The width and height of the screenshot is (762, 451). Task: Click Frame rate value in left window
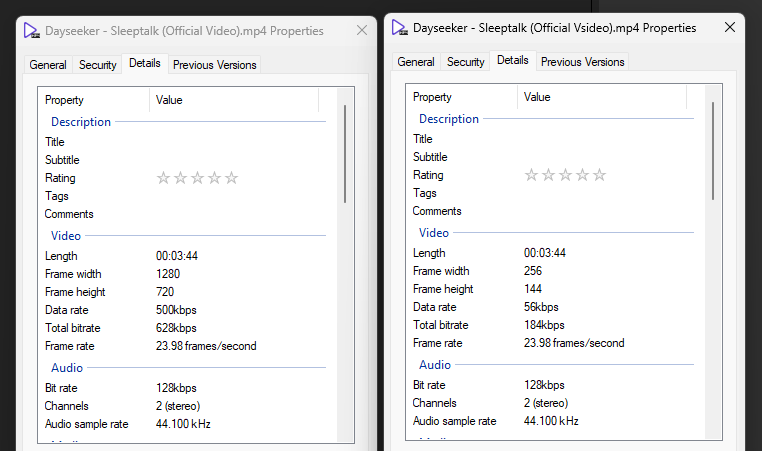[206, 346]
